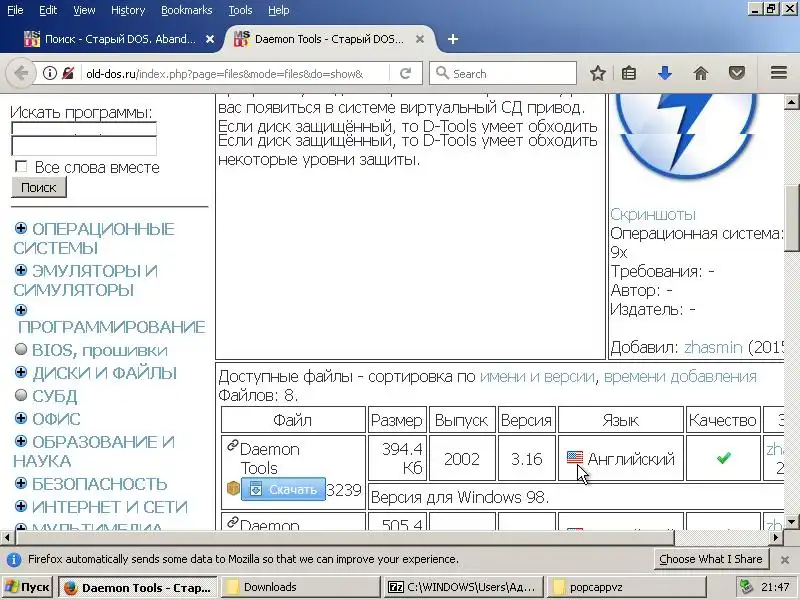800x600 pixels.
Task: Go back with the browser back arrow
Action: 20,73
